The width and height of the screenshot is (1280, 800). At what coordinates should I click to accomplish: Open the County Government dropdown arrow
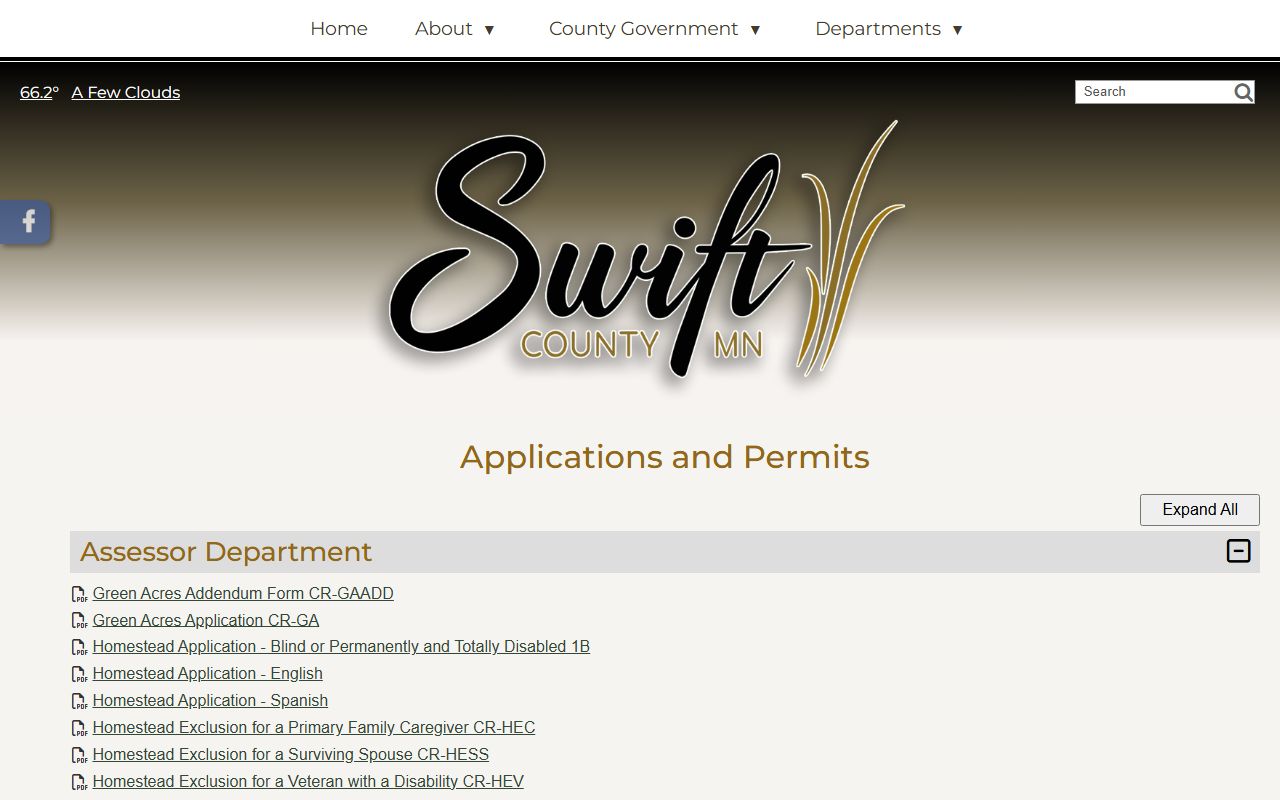point(755,30)
